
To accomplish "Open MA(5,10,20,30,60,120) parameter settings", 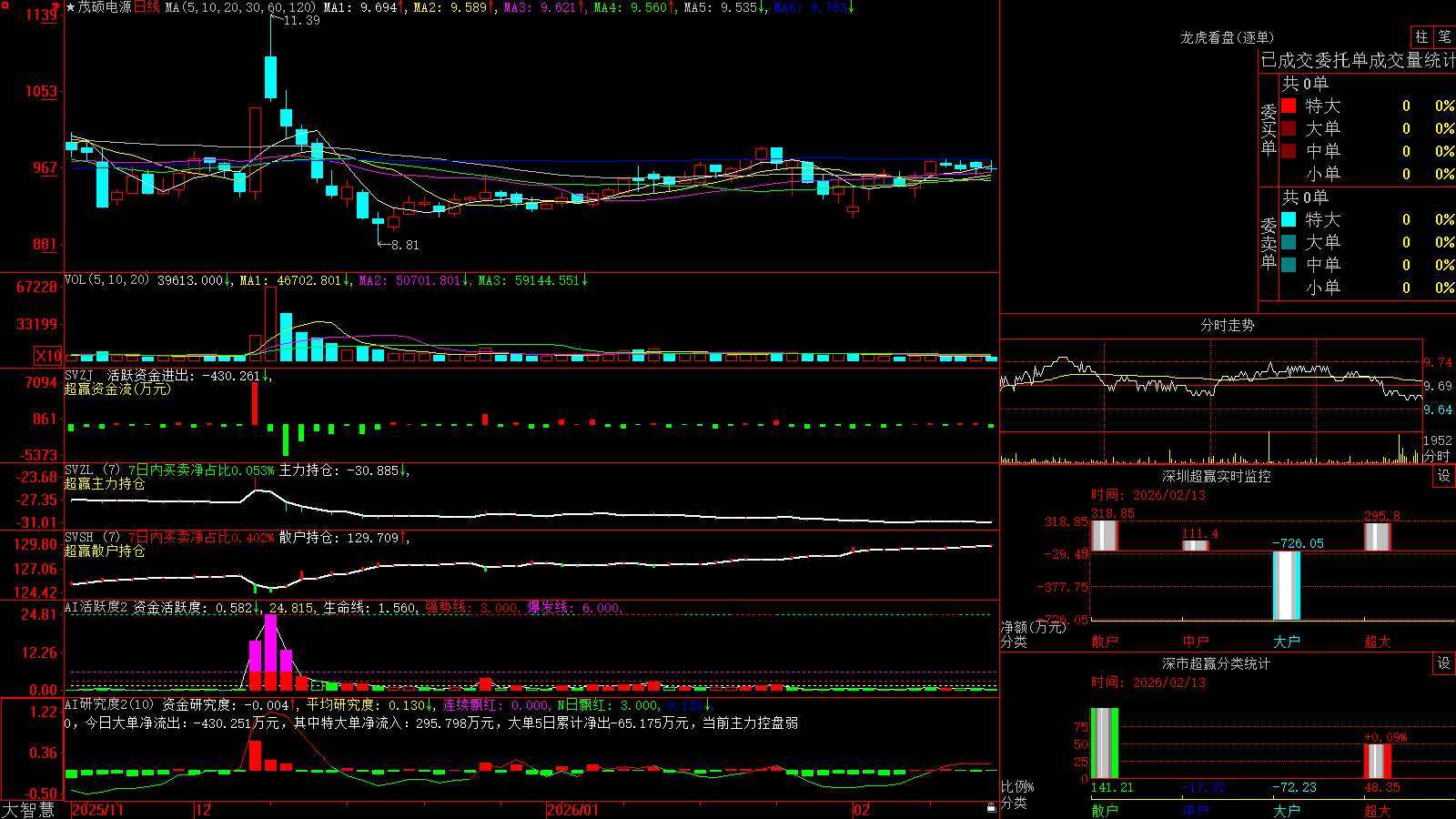I will pyautogui.click(x=240, y=7).
